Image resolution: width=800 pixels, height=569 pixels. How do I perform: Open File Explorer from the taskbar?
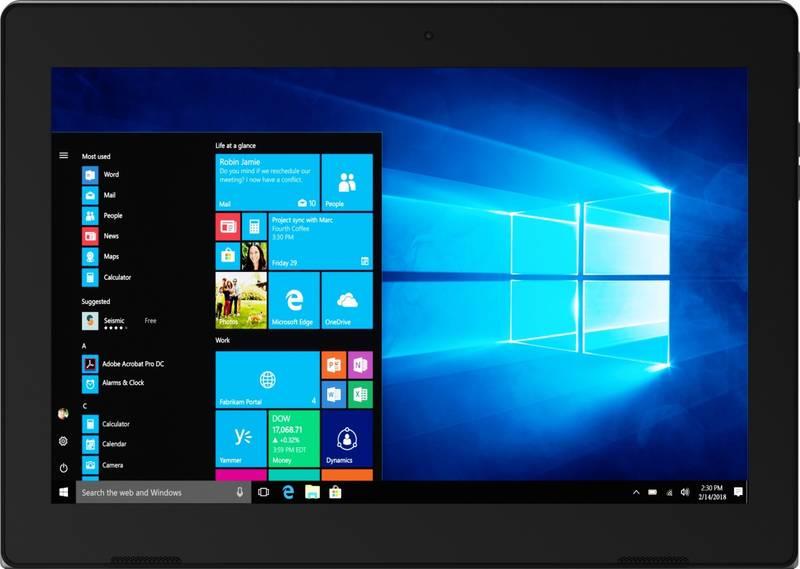[312, 492]
